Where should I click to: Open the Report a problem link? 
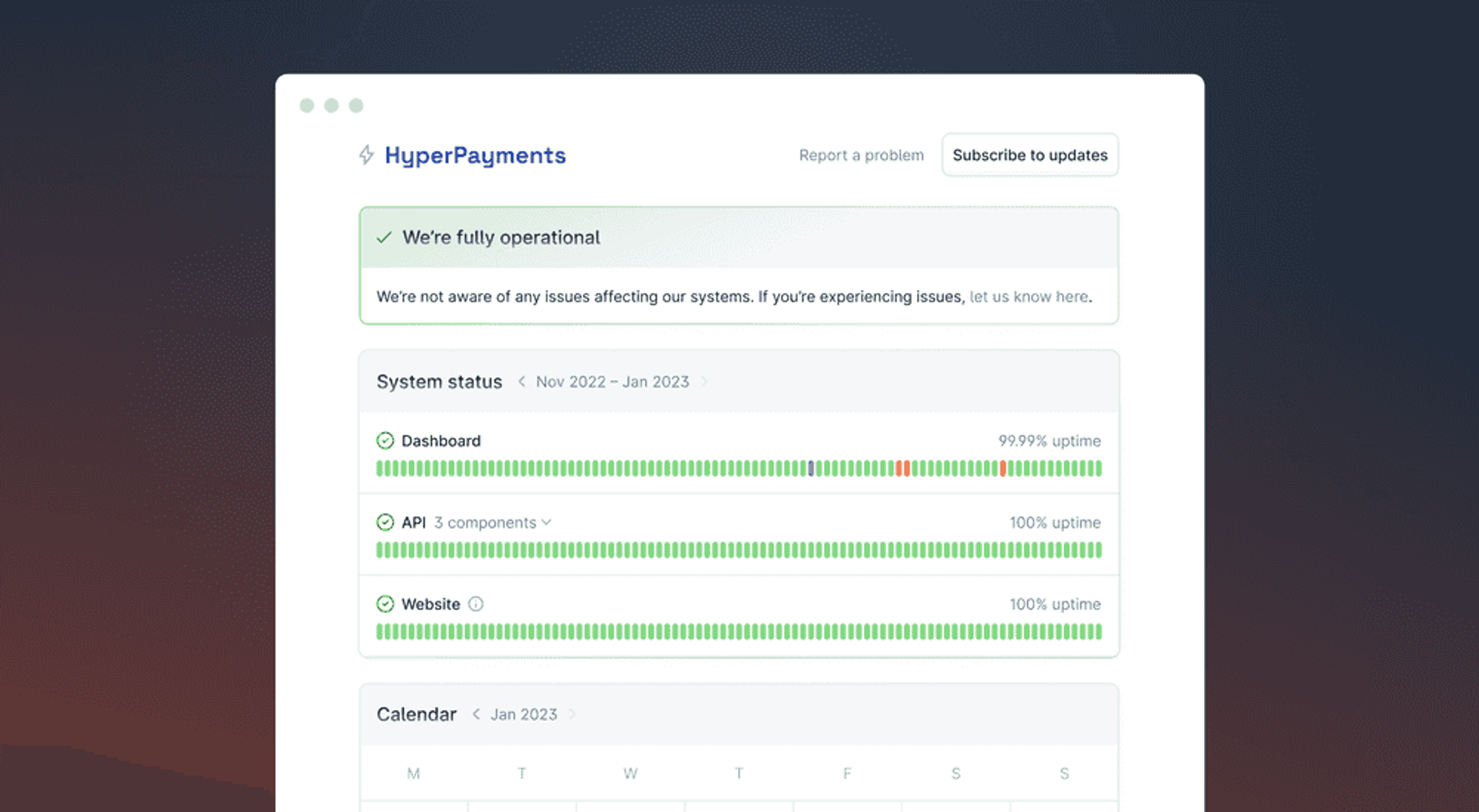coord(861,155)
